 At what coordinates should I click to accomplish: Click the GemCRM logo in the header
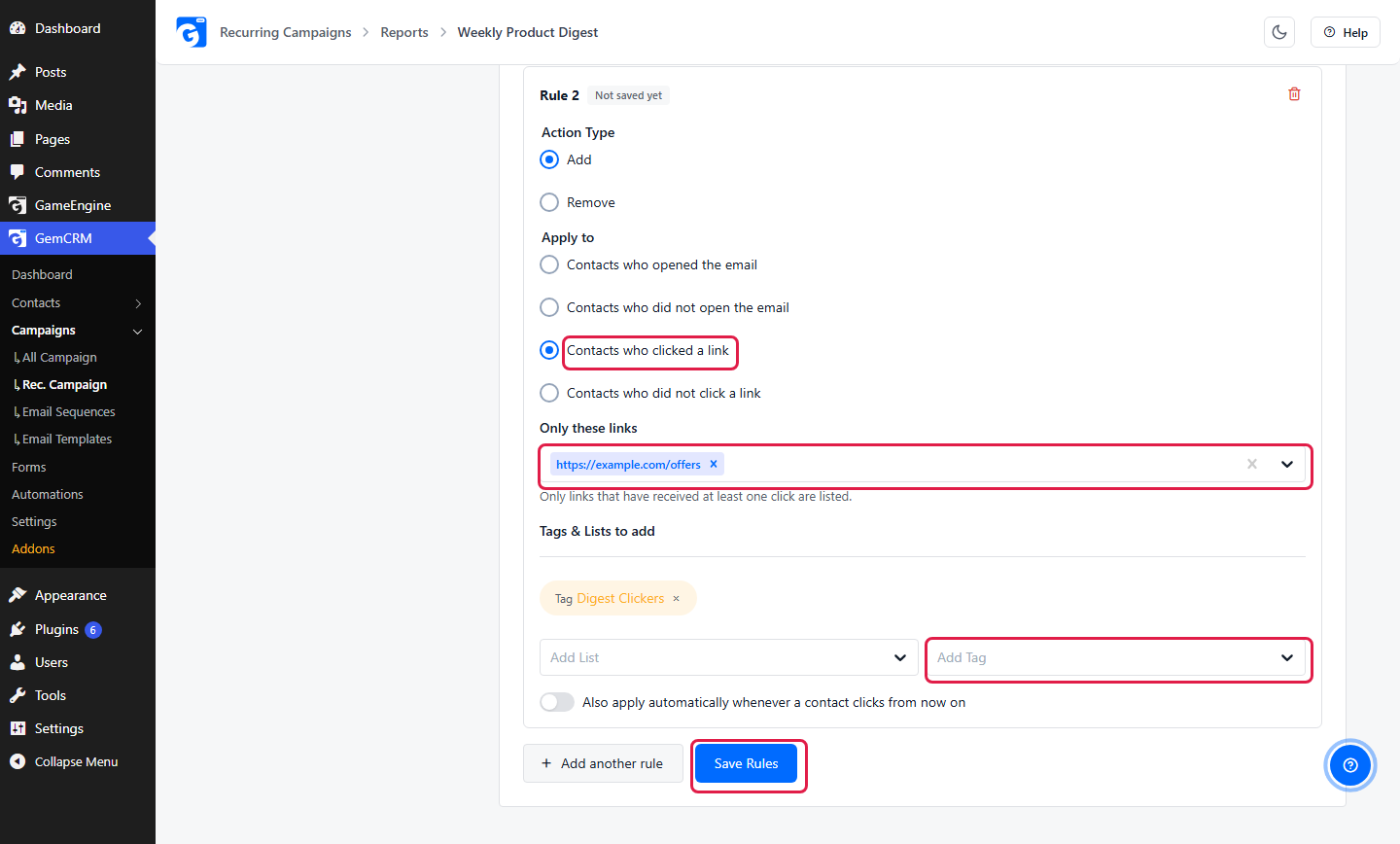[192, 32]
